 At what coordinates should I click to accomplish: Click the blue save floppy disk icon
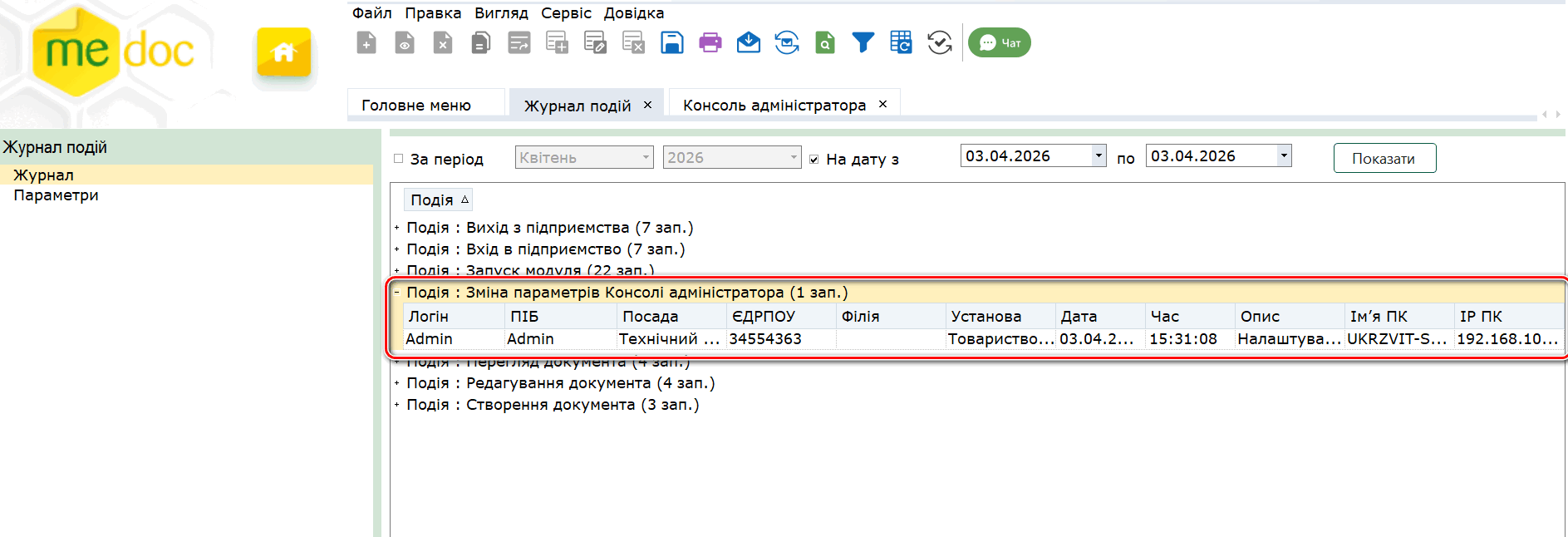pos(671,42)
